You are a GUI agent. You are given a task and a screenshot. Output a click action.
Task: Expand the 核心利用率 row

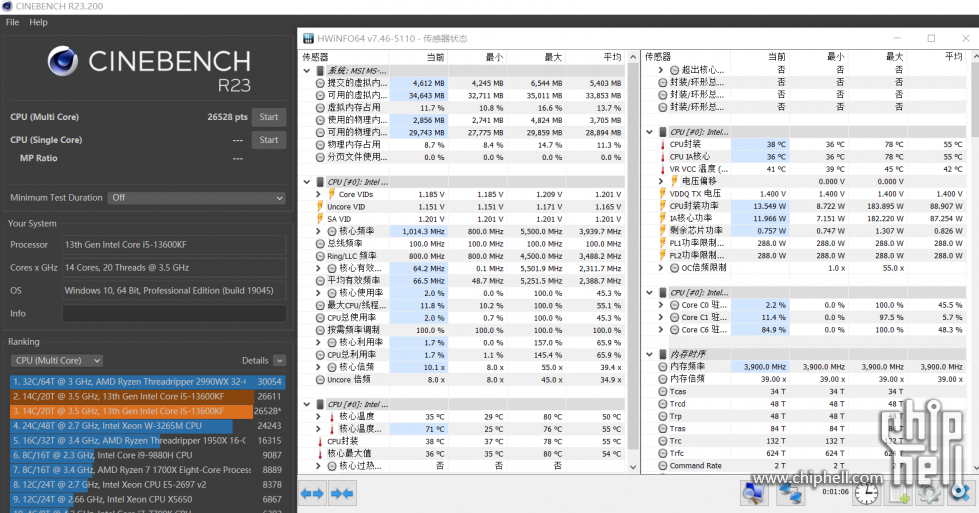pos(318,343)
